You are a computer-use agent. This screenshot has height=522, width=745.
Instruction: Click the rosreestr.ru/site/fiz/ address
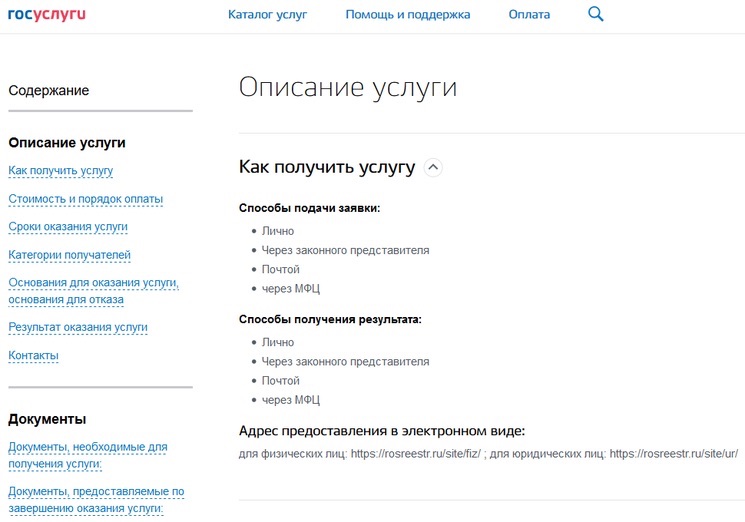pos(415,453)
